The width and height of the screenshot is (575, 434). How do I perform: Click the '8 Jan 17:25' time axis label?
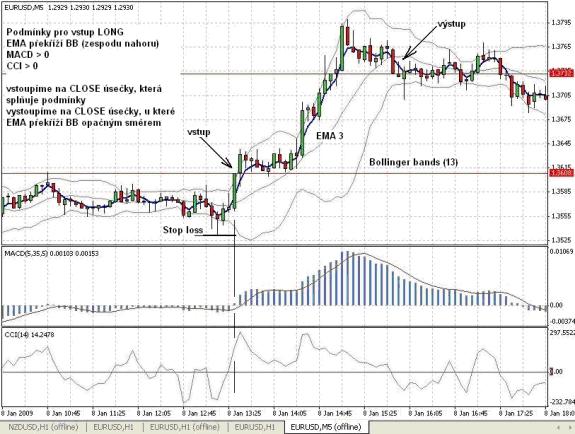pos(517,413)
